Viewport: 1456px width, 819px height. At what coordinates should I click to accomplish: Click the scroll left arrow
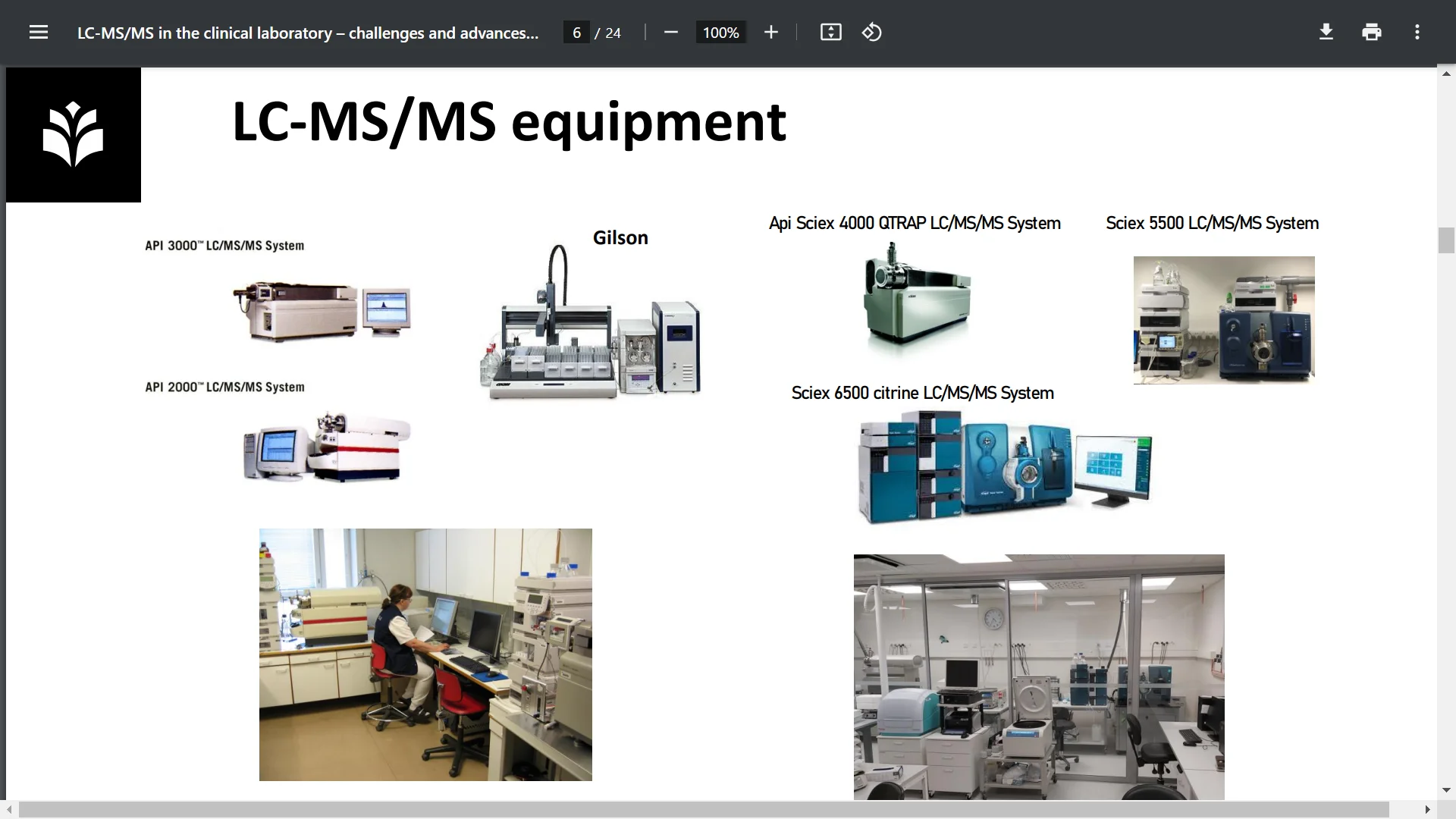coord(9,810)
